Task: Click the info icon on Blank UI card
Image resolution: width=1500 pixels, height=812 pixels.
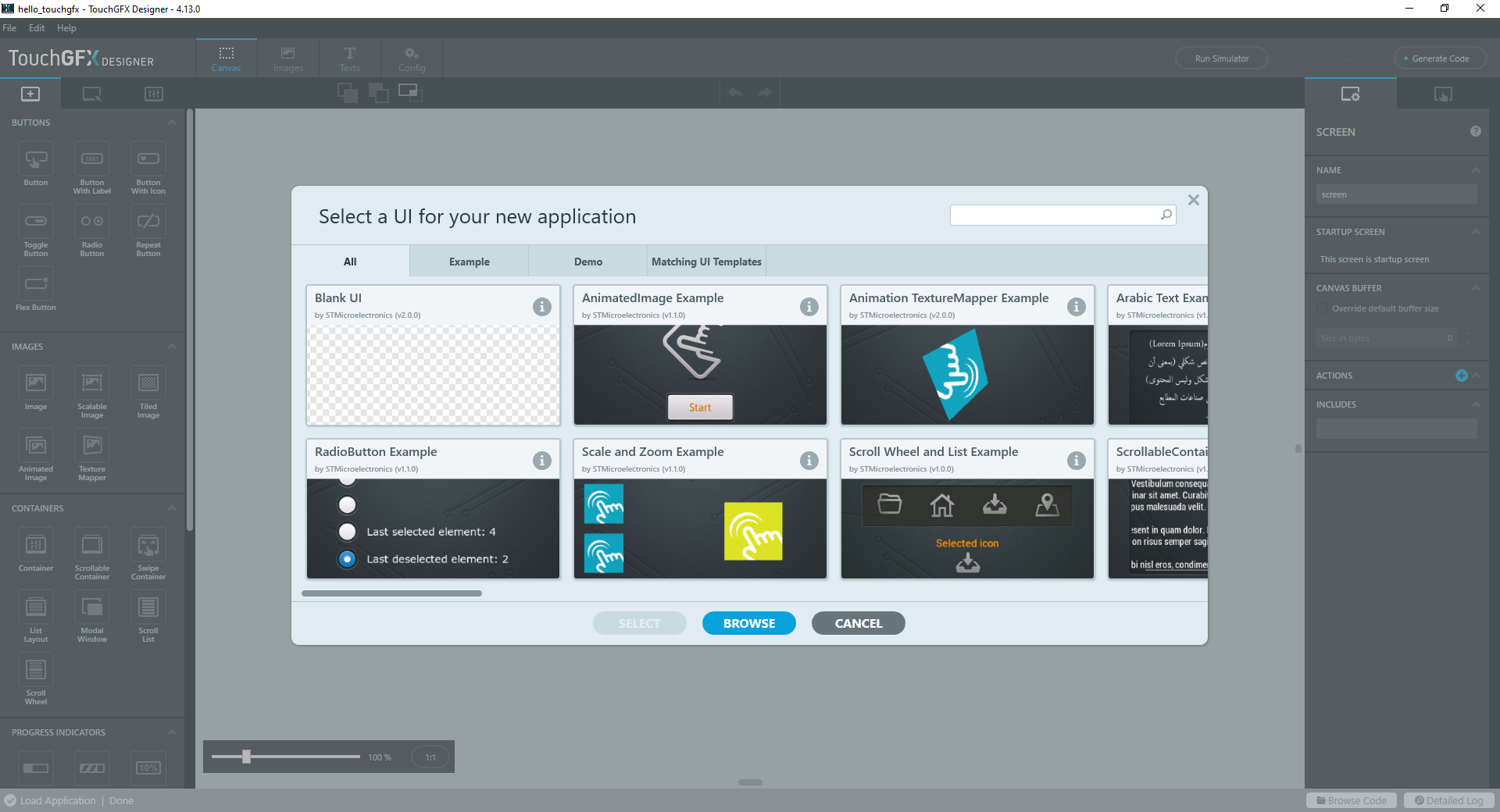Action: tap(541, 307)
